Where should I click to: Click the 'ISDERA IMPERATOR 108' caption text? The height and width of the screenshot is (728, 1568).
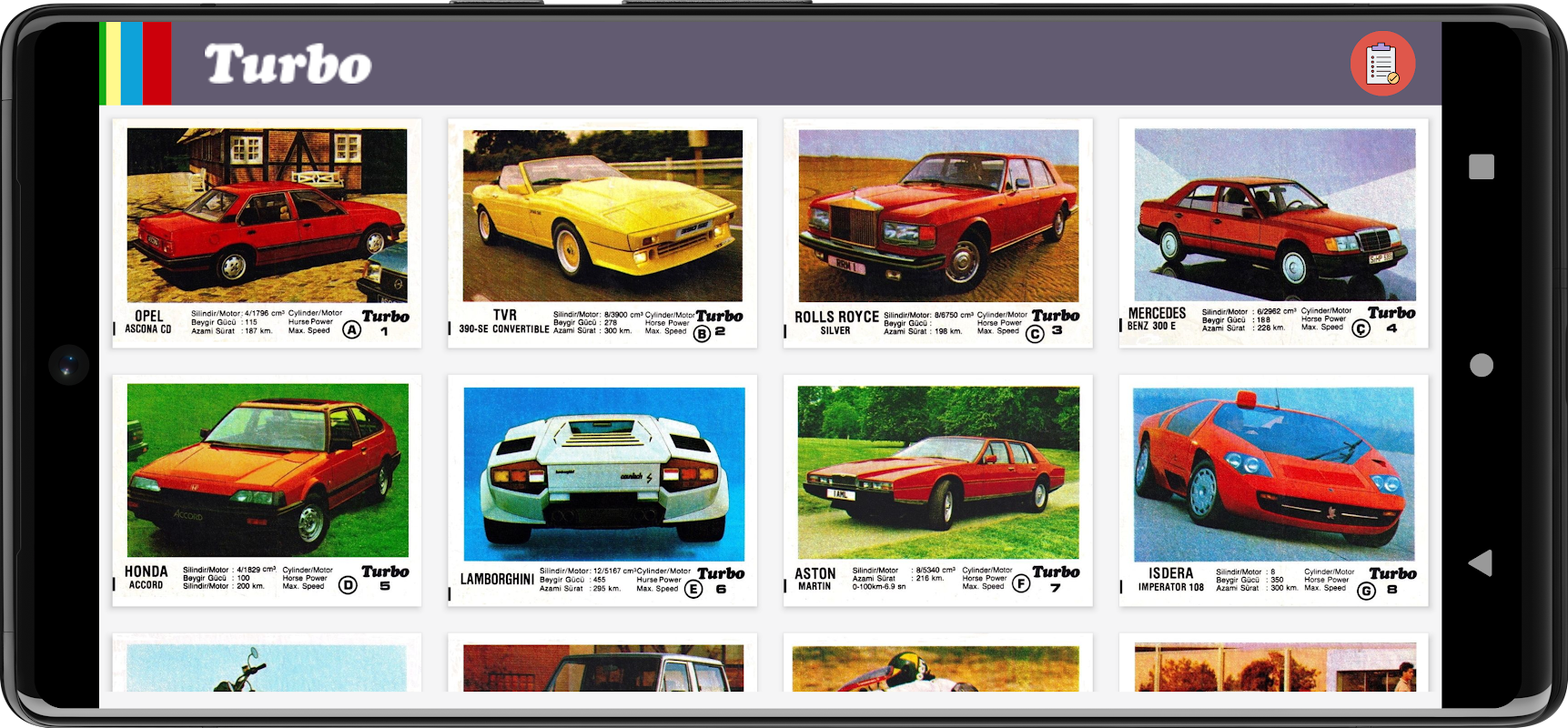[x=1170, y=580]
